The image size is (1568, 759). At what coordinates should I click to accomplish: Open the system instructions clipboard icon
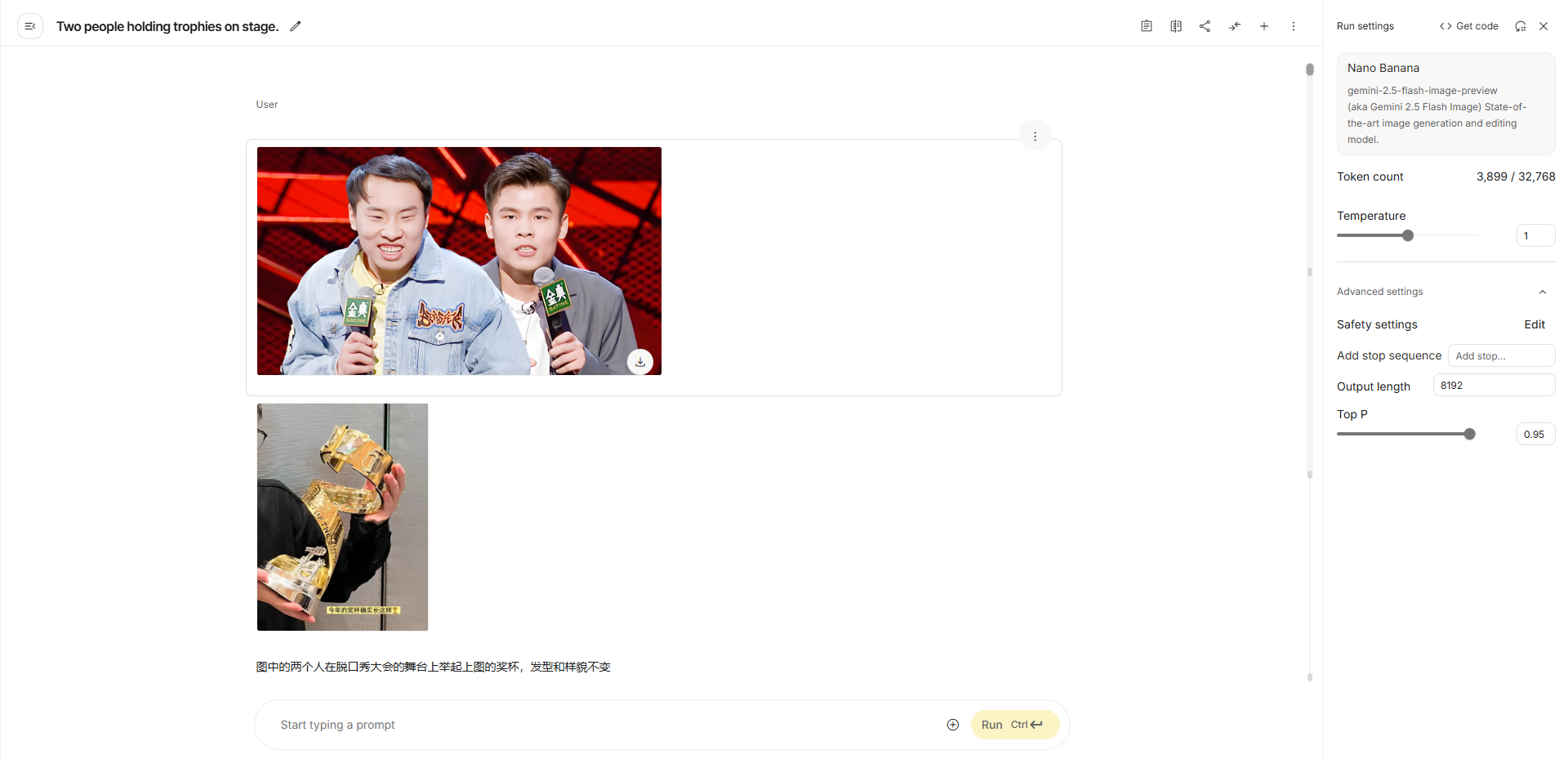point(1147,26)
